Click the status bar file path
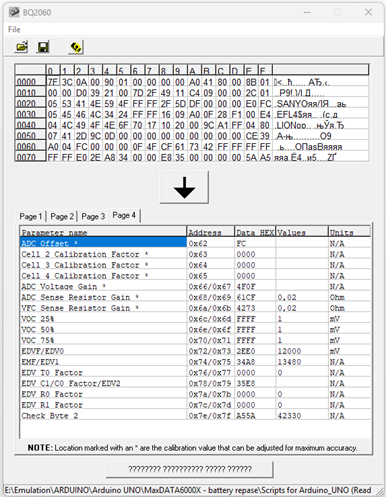The image size is (386, 497). 188,490
